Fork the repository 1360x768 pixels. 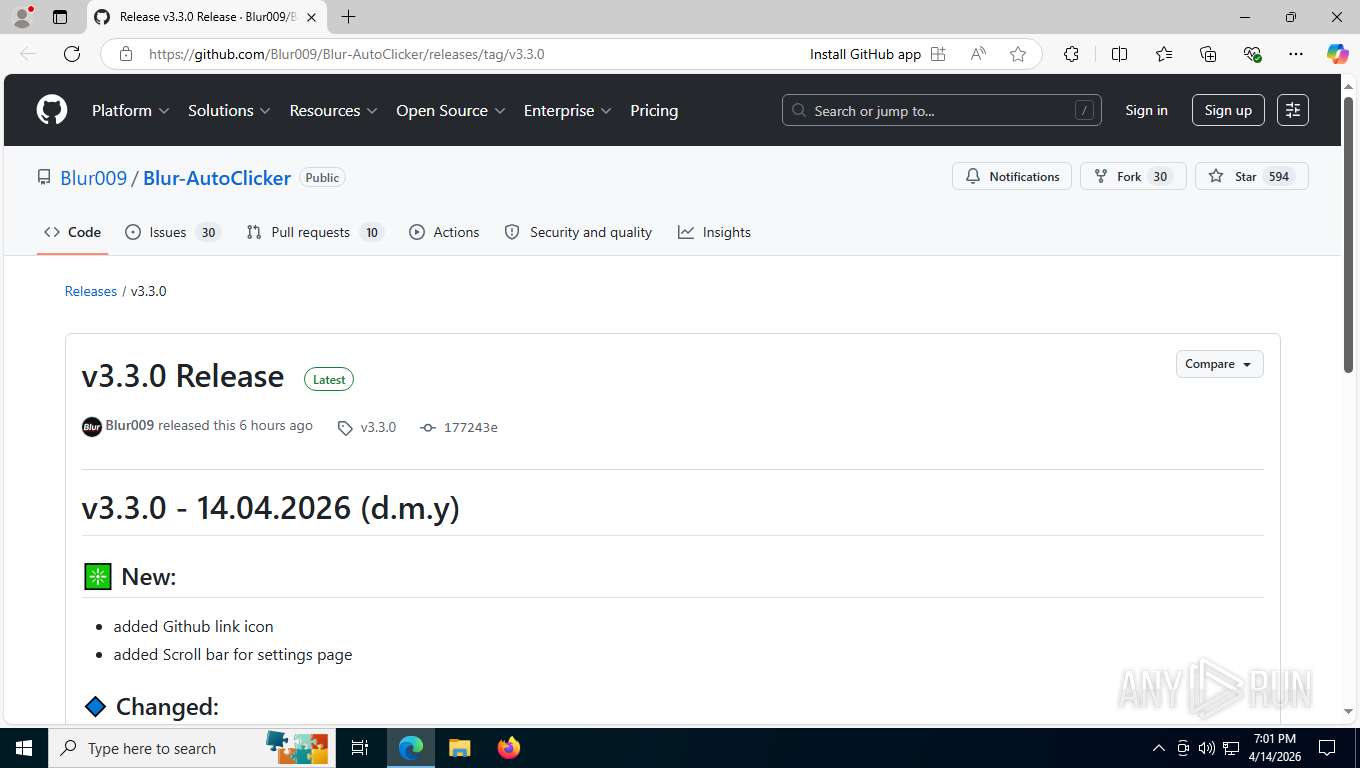pyautogui.click(x=1133, y=176)
